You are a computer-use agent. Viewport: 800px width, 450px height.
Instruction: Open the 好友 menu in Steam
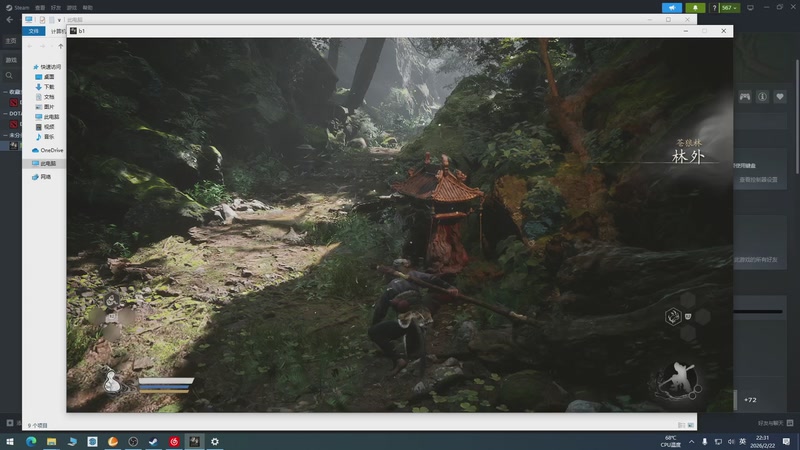[x=56, y=8]
